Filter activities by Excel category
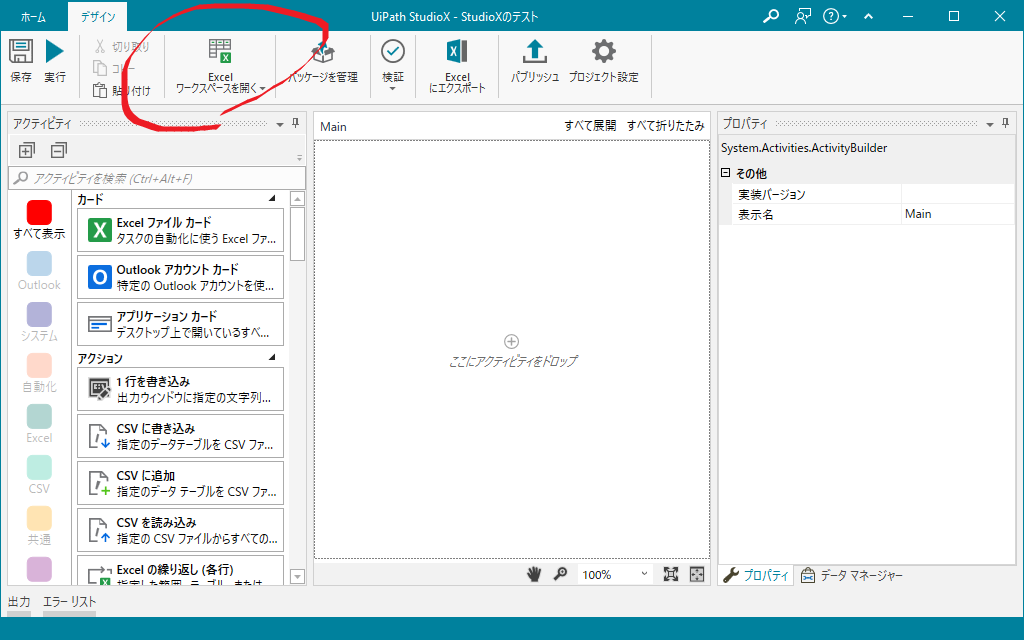The width and height of the screenshot is (1024, 640). [39, 424]
